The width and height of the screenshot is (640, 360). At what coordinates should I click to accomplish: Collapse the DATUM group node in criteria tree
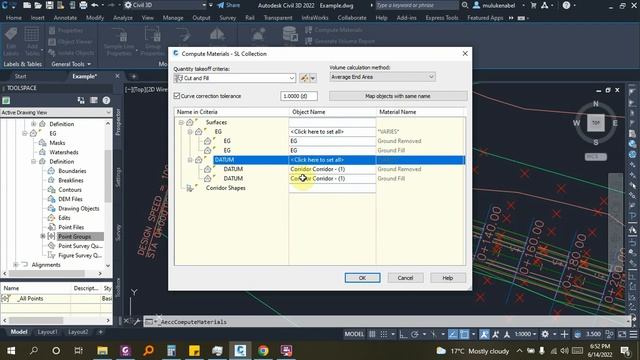point(190,160)
